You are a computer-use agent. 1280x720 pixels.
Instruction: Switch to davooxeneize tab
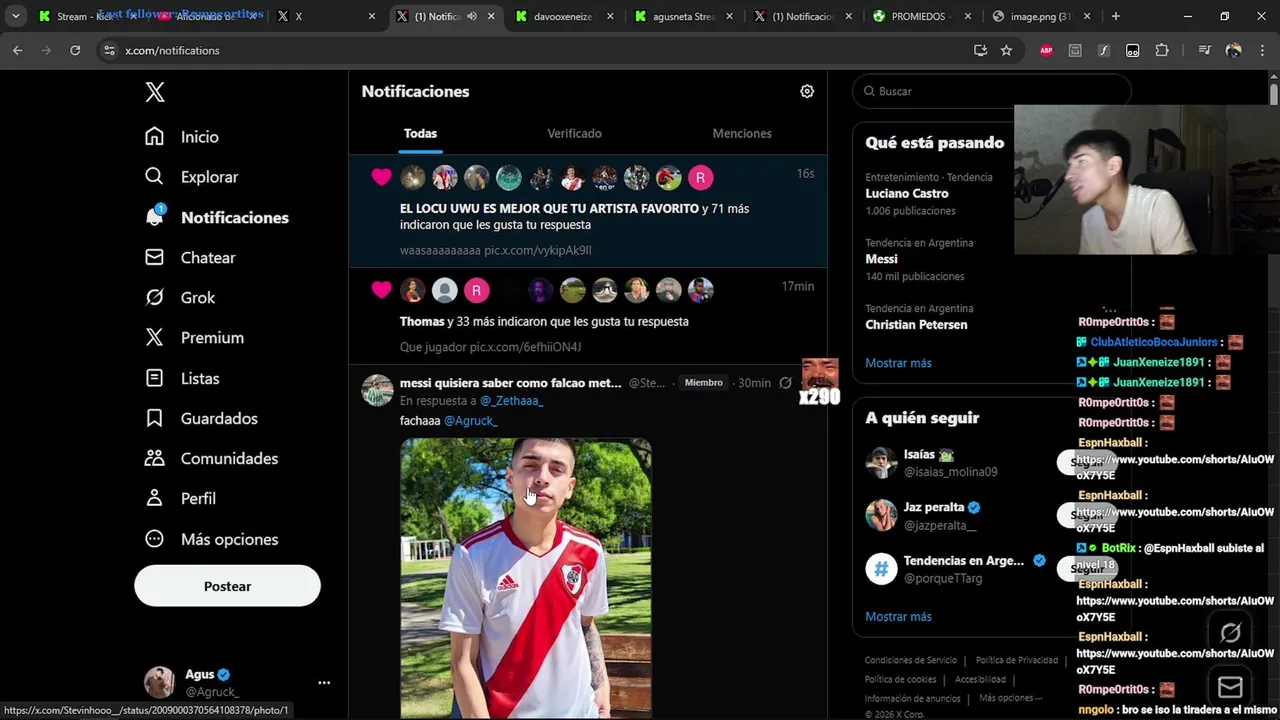pyautogui.click(x=565, y=16)
